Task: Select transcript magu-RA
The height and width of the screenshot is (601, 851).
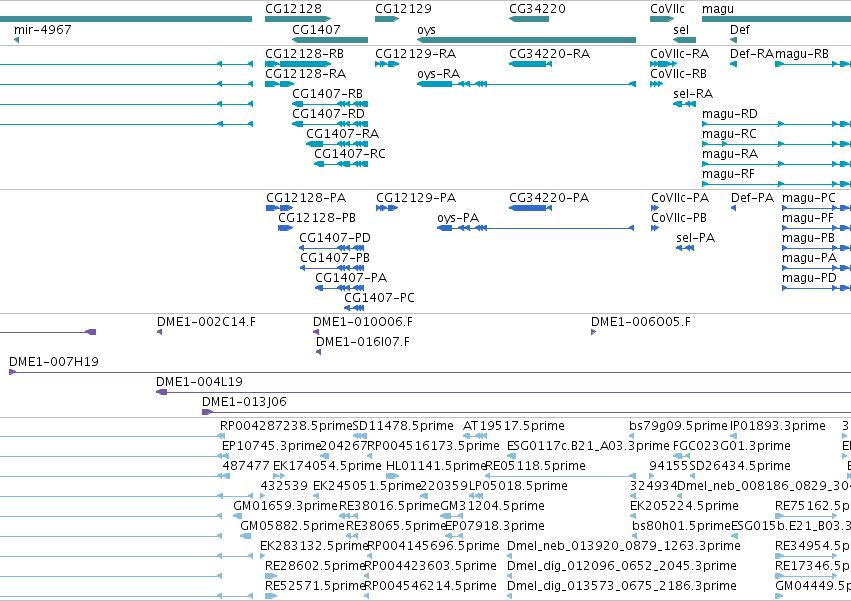Action: pyautogui.click(x=776, y=165)
